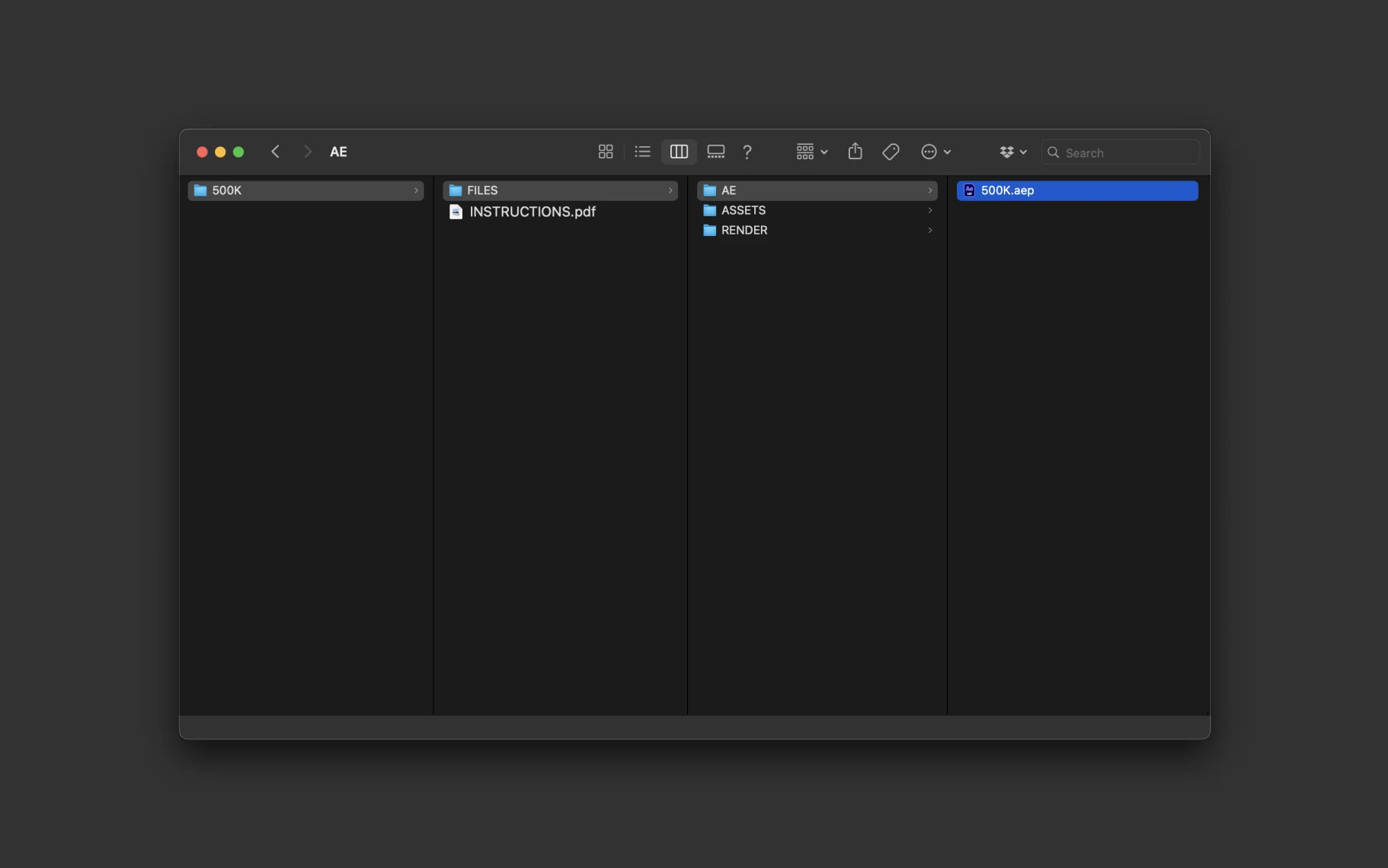Image resolution: width=1388 pixels, height=868 pixels.
Task: Switch to gallery view
Action: click(x=715, y=152)
